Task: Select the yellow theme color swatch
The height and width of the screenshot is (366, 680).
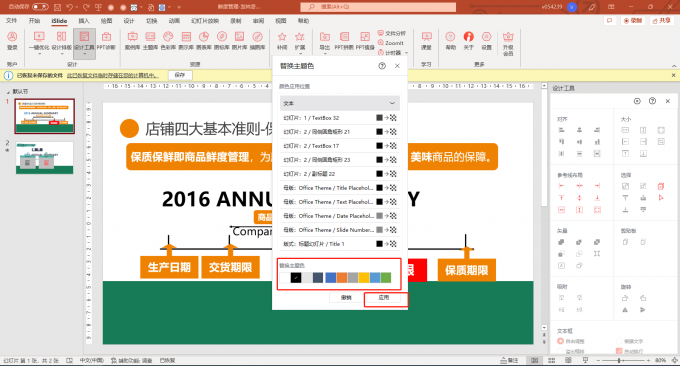Action: [x=364, y=278]
